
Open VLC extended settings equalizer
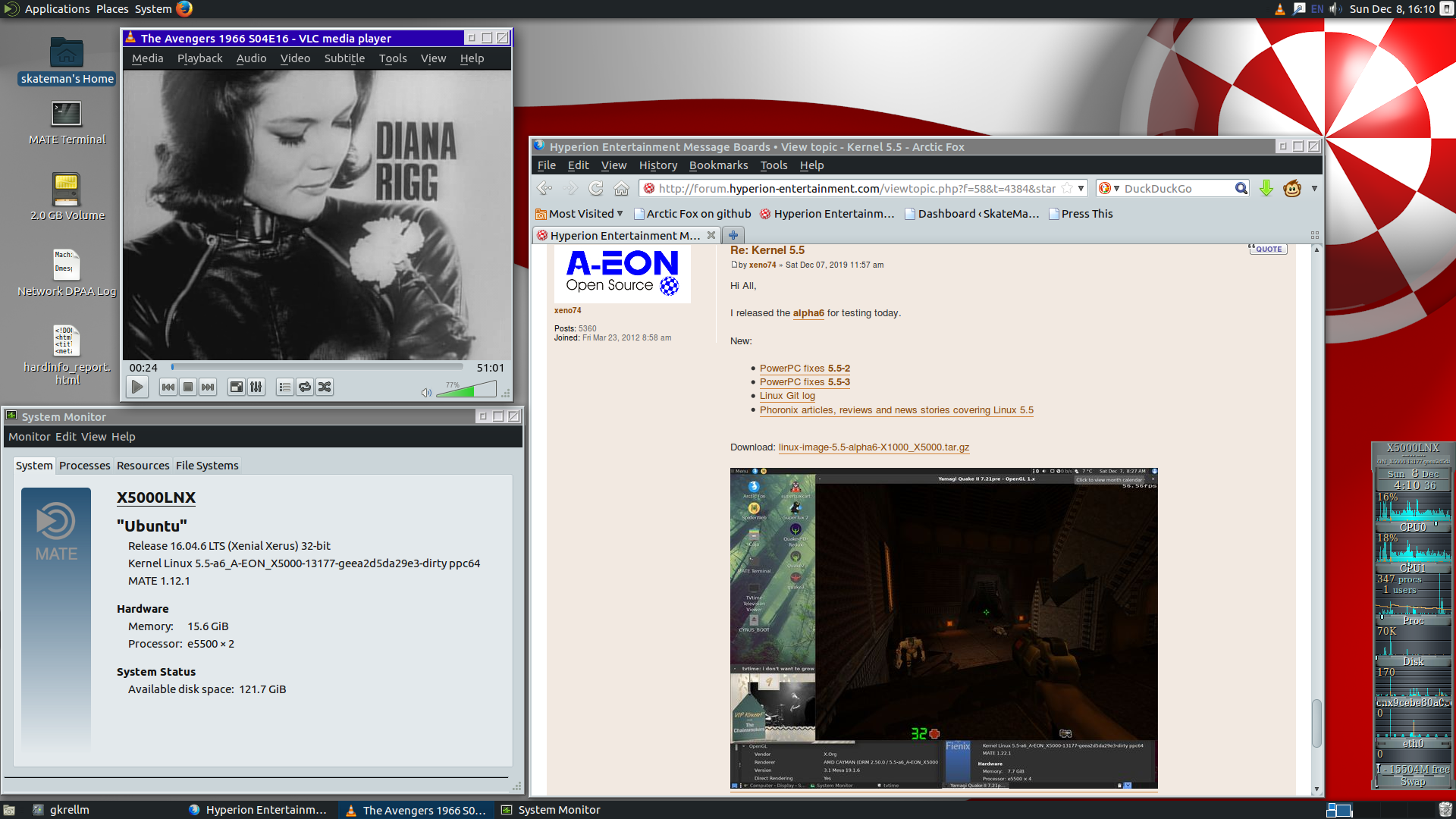click(256, 388)
